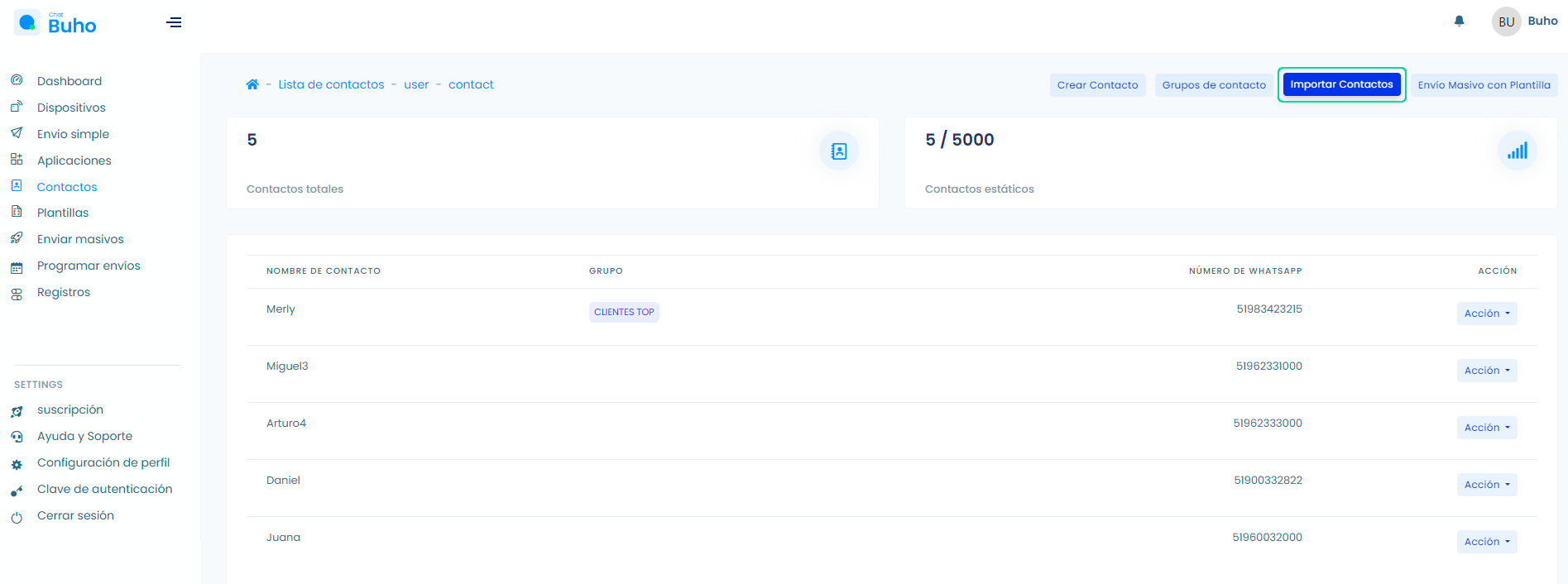The width and height of the screenshot is (1568, 584).
Task: Expand the Acción menu for Daniel
Action: [1486, 485]
